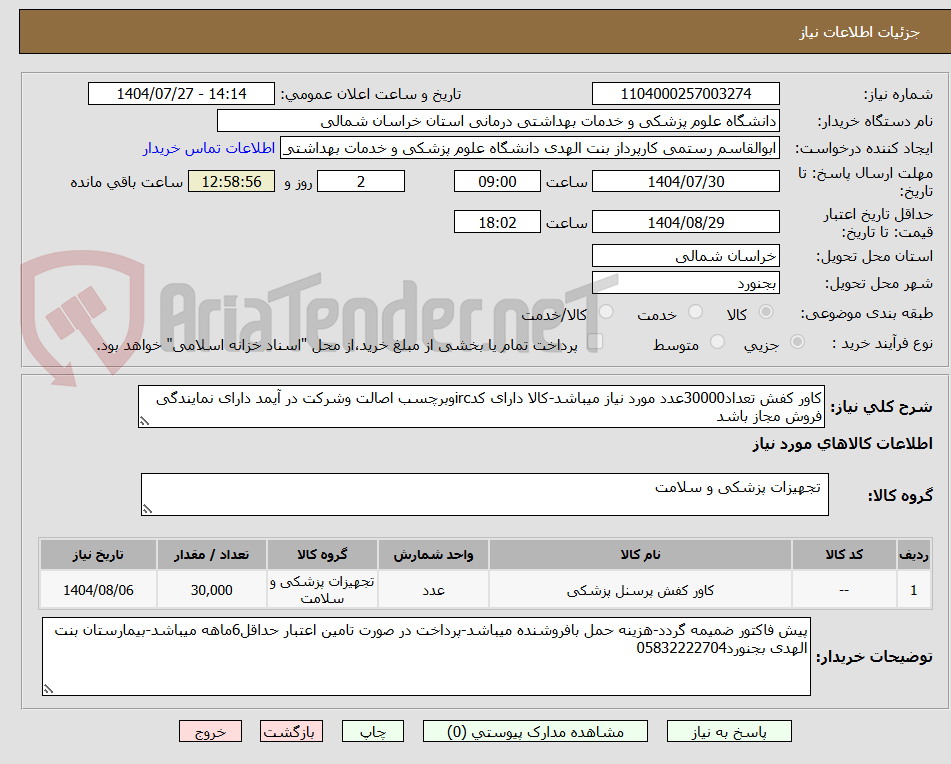This screenshot has height=764, width=951.
Task: Click the delivery province field خراسان شمالی
Action: (685, 256)
